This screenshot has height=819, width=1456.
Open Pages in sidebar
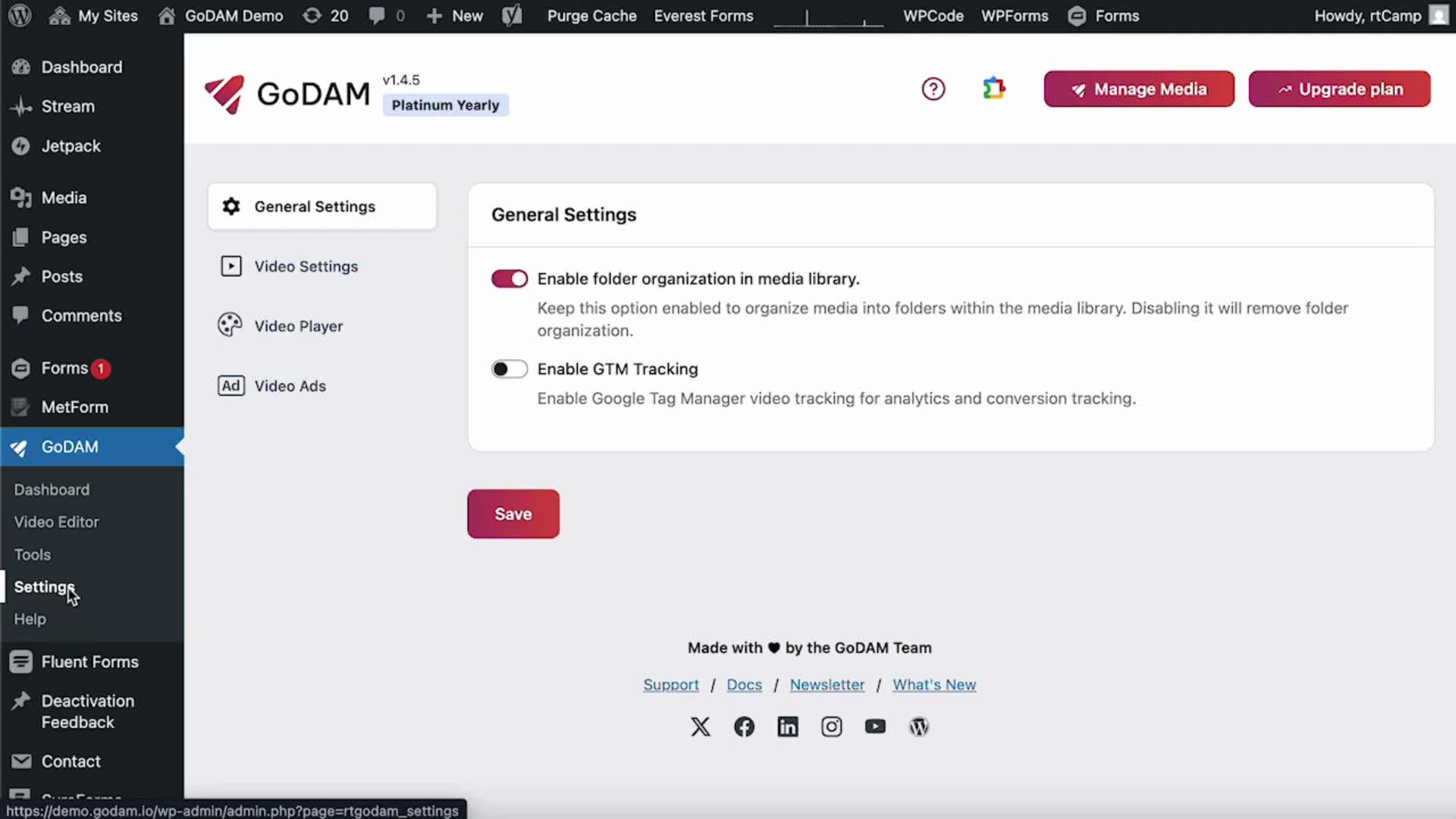64,237
